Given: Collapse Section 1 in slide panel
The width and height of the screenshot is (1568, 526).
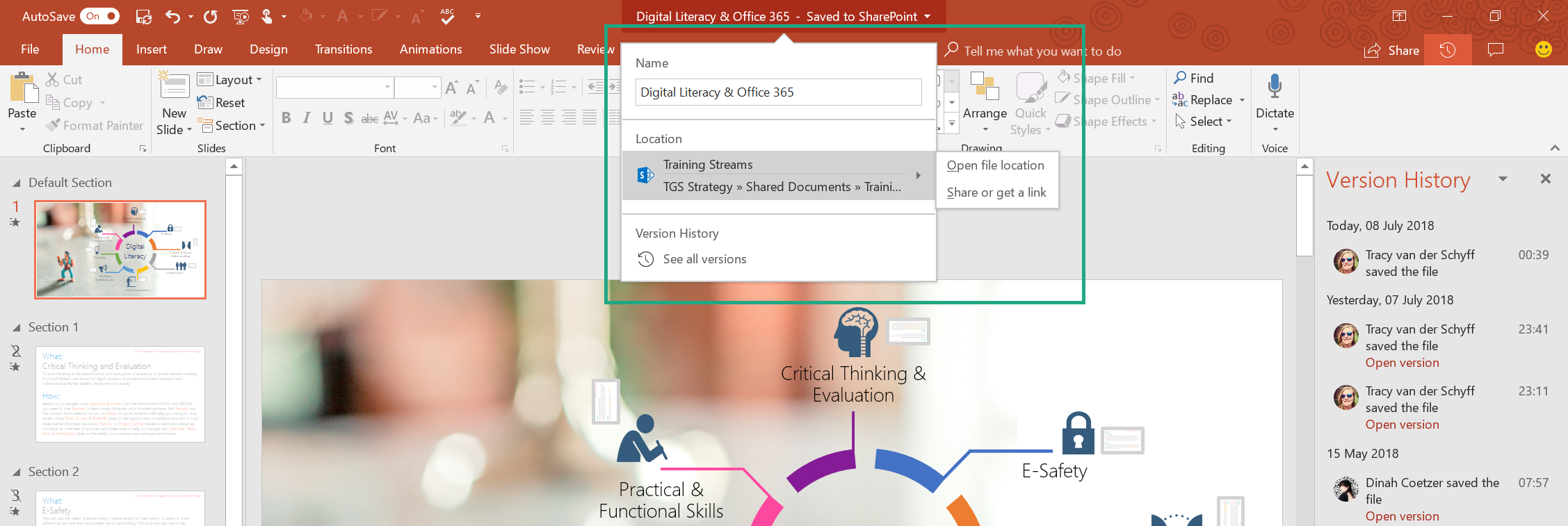Looking at the screenshot, I should tap(16, 328).
